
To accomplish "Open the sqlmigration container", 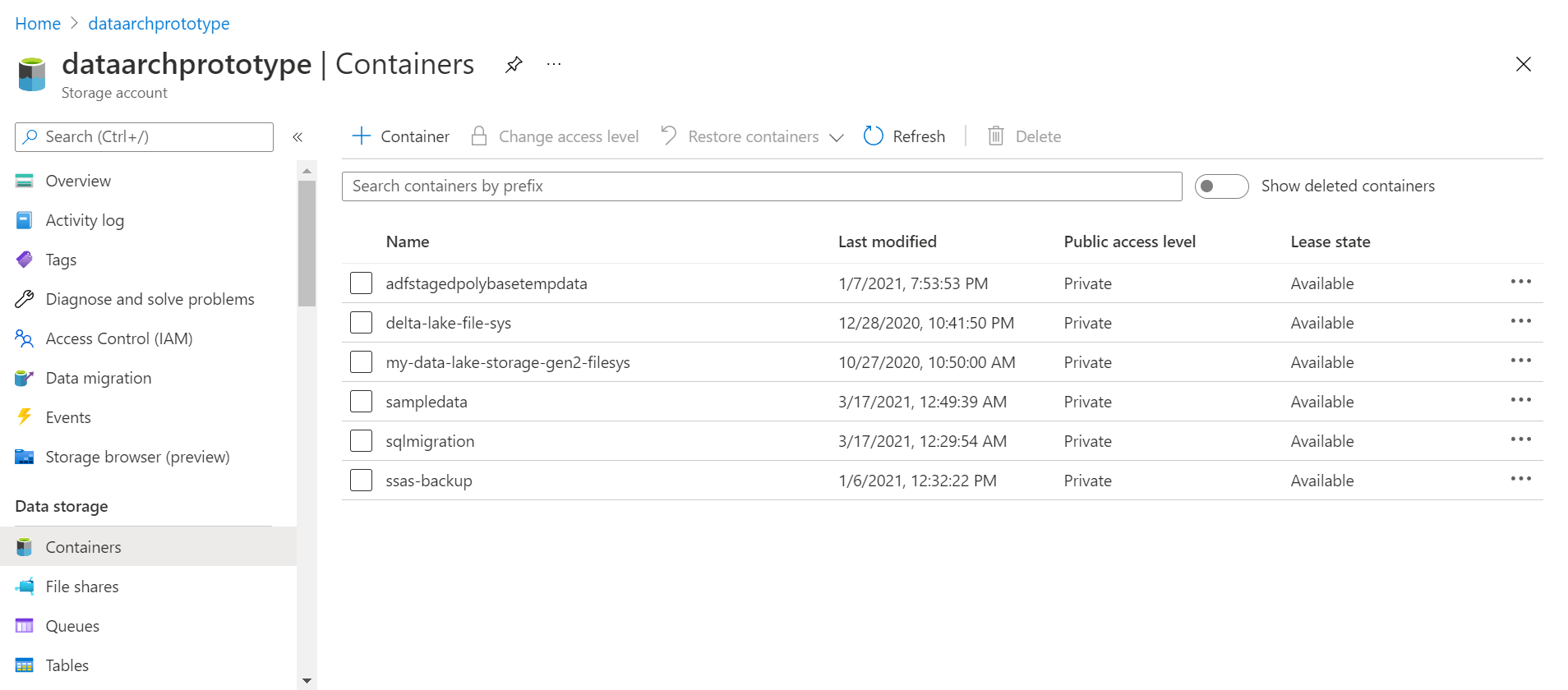I will point(430,441).
